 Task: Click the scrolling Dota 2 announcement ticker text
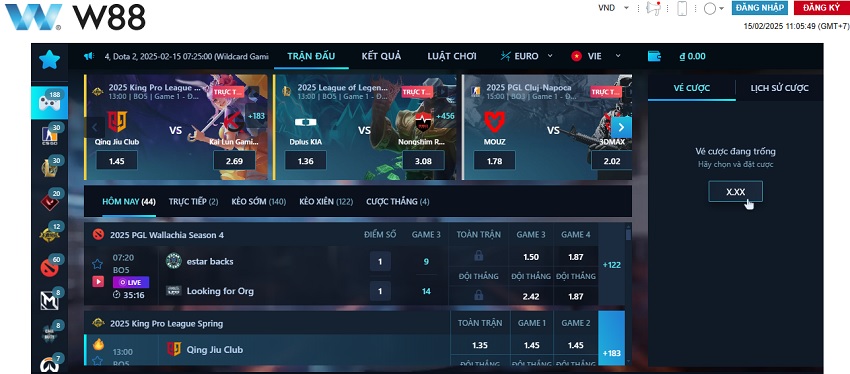(186, 56)
